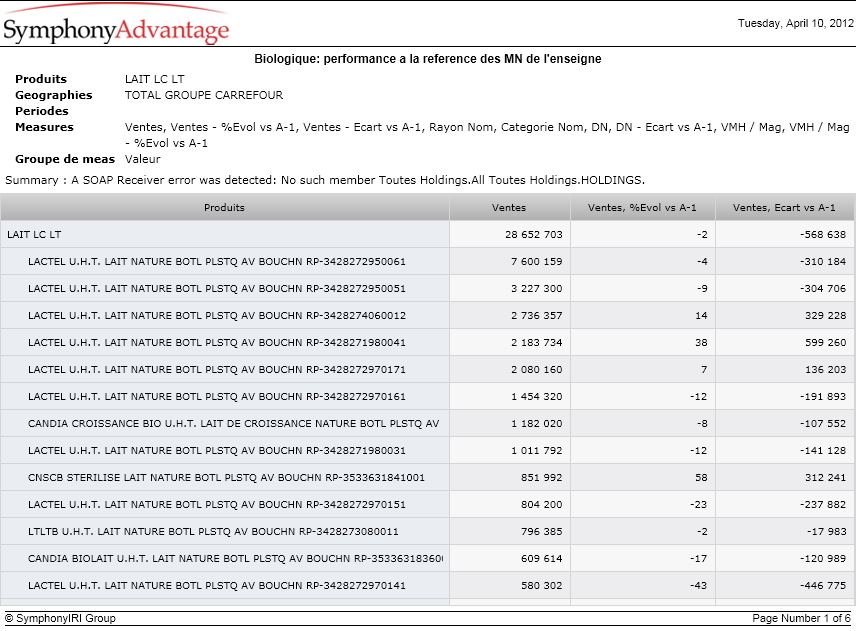Click sales value 3 227 300
856x631 pixels.
pos(536,288)
